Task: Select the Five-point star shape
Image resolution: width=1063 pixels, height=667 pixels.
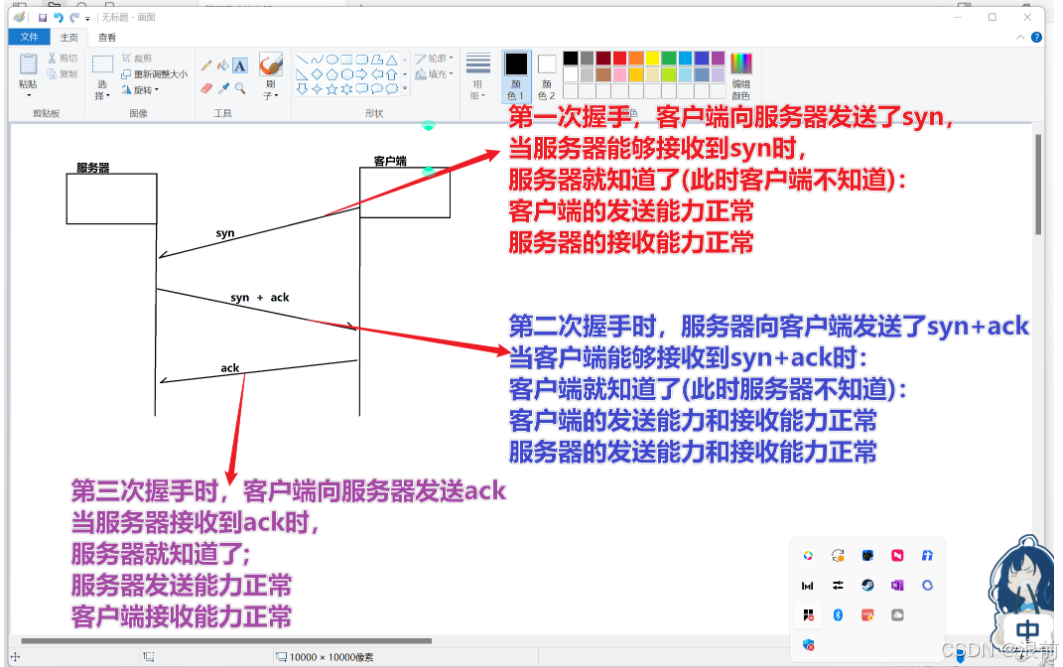Action: coord(332,89)
